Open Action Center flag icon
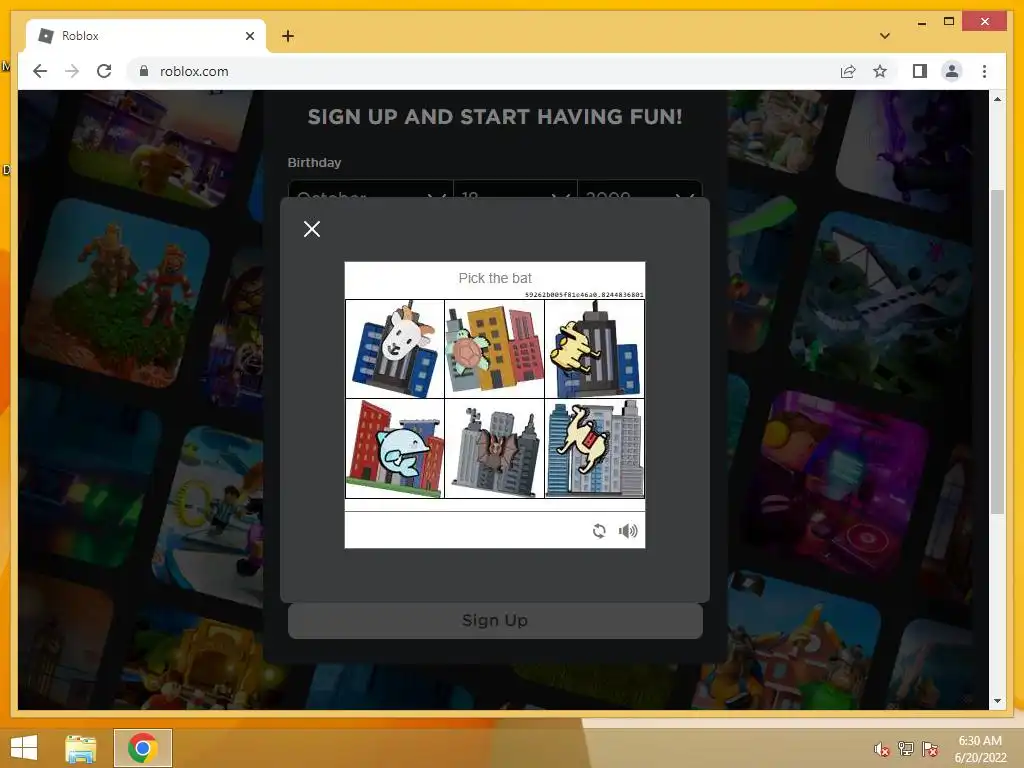The image size is (1024, 768). click(930, 749)
